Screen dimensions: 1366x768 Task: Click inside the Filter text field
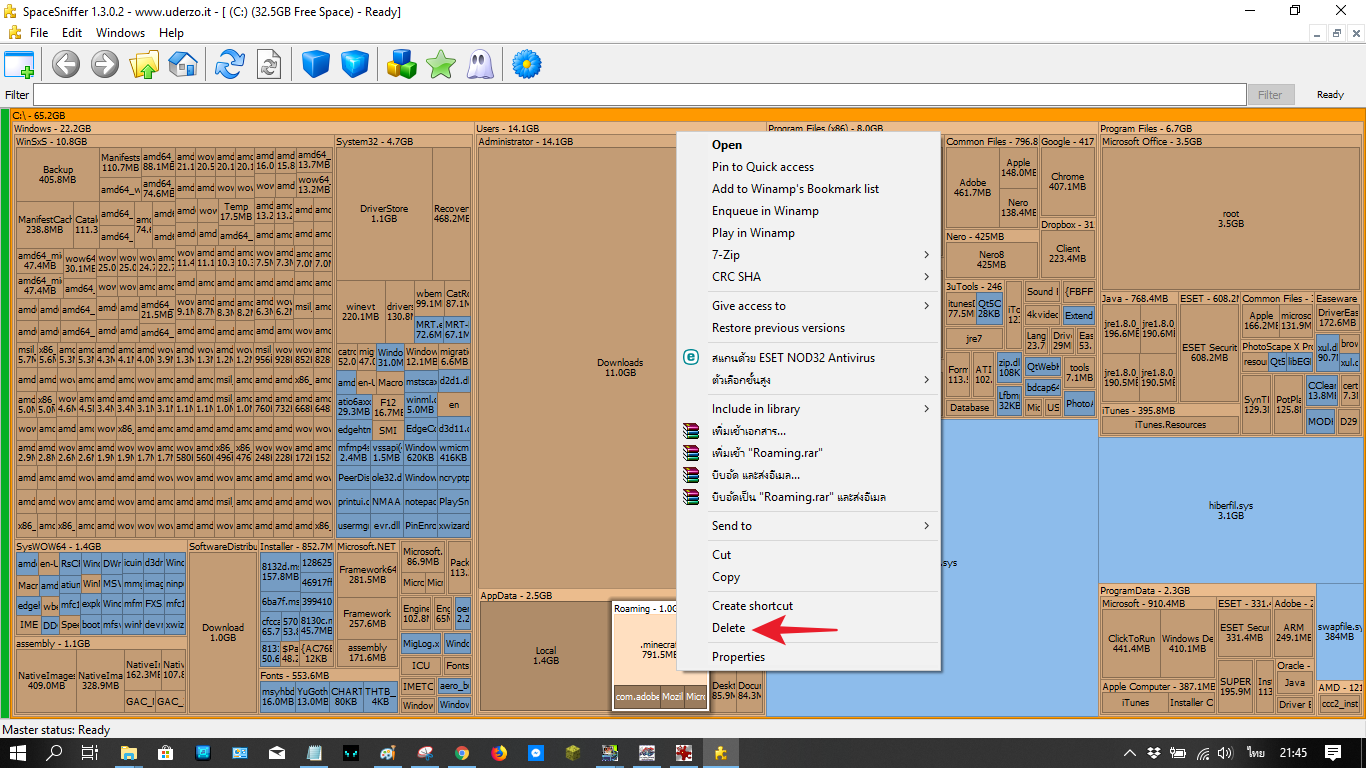639,95
